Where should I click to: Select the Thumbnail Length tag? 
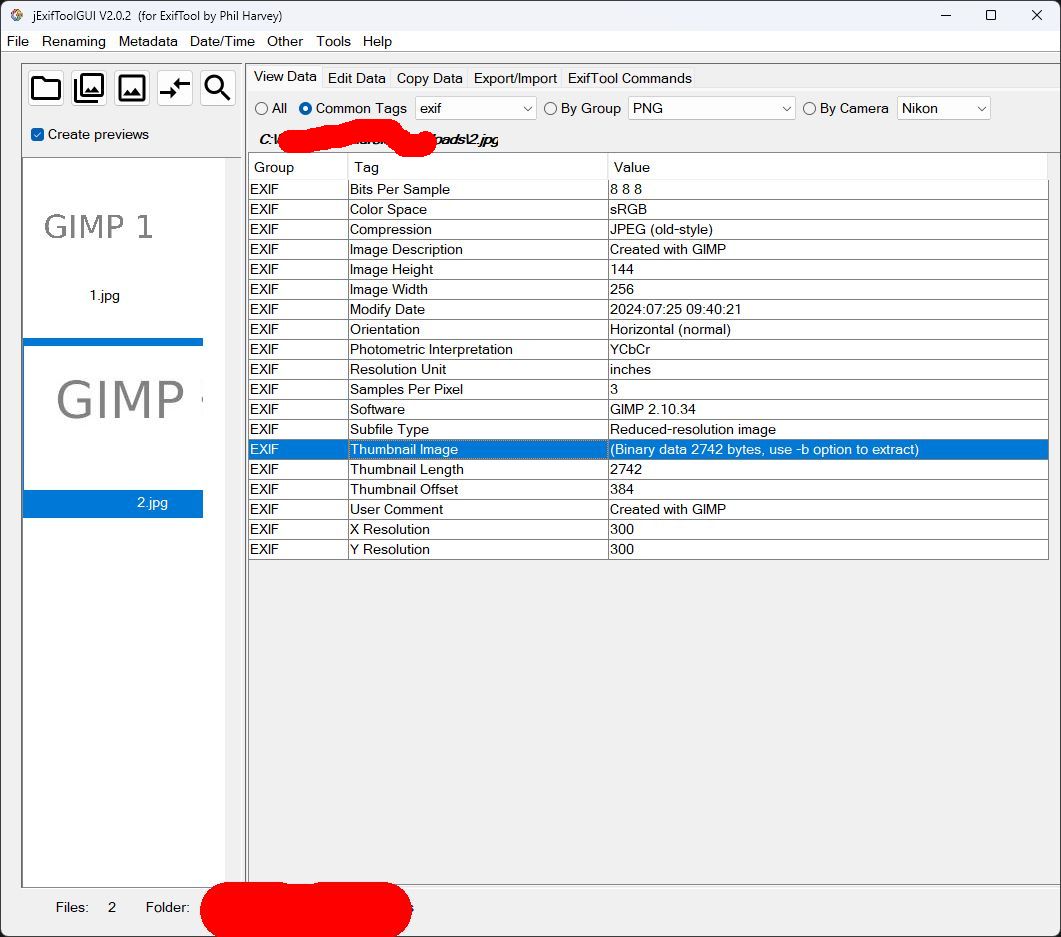[x=478, y=470]
